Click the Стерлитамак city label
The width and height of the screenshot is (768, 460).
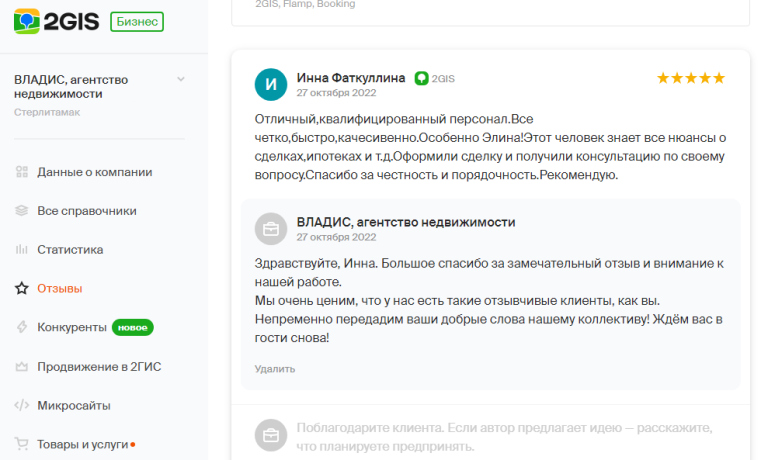pos(47,112)
